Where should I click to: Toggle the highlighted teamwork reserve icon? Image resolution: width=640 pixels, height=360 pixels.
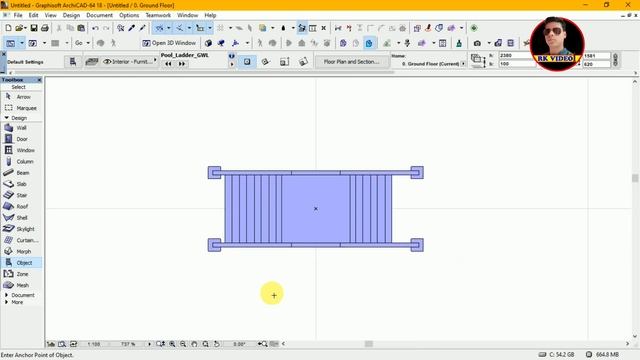(369, 43)
